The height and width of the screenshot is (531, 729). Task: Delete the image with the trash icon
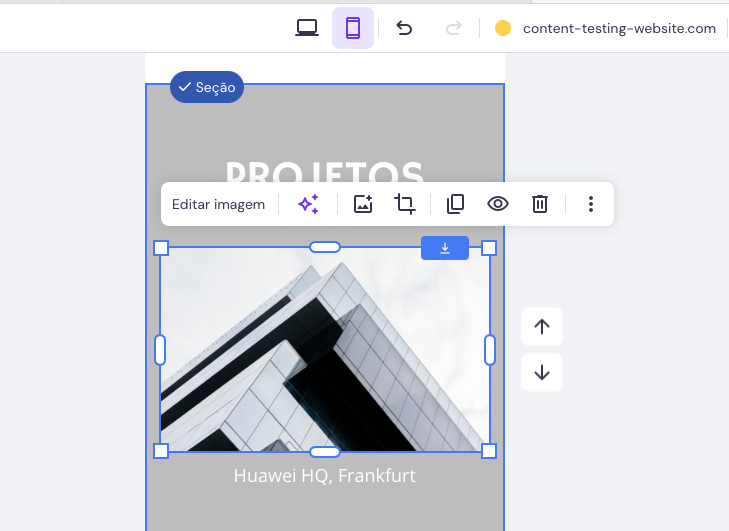(540, 204)
